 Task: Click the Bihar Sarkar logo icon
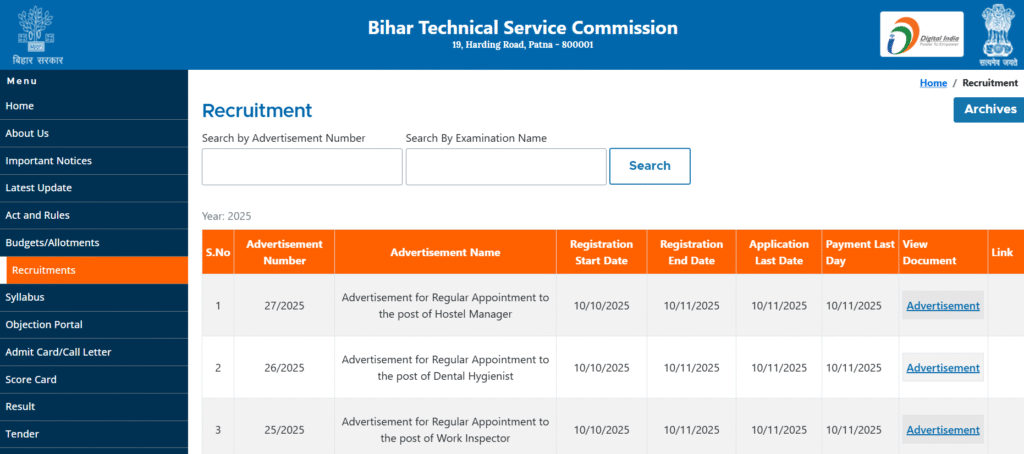tap(37, 33)
